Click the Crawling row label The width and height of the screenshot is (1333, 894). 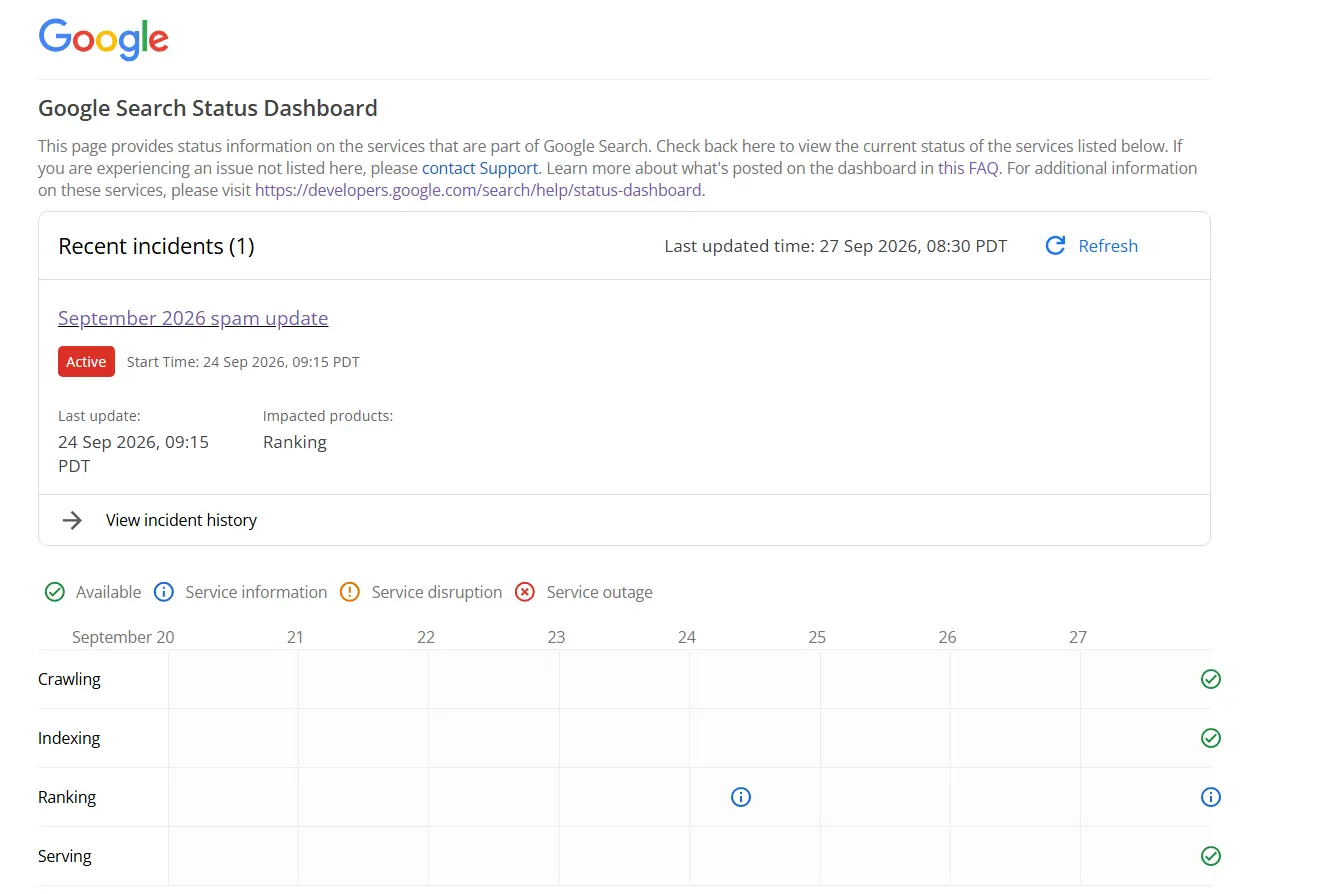tap(69, 679)
